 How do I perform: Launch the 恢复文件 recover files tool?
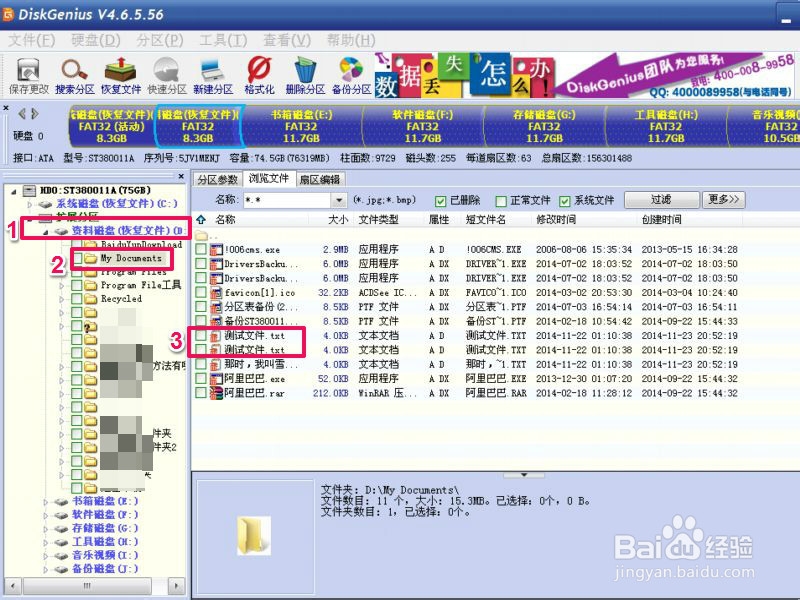(x=120, y=70)
